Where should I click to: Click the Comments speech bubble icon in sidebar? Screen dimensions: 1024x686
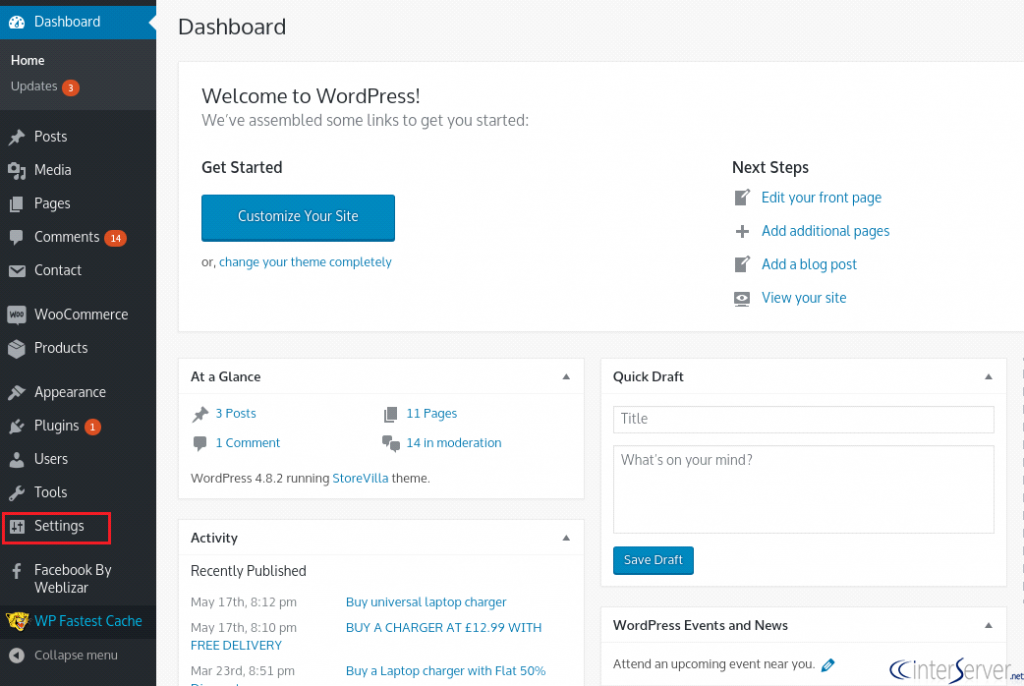(x=17, y=237)
